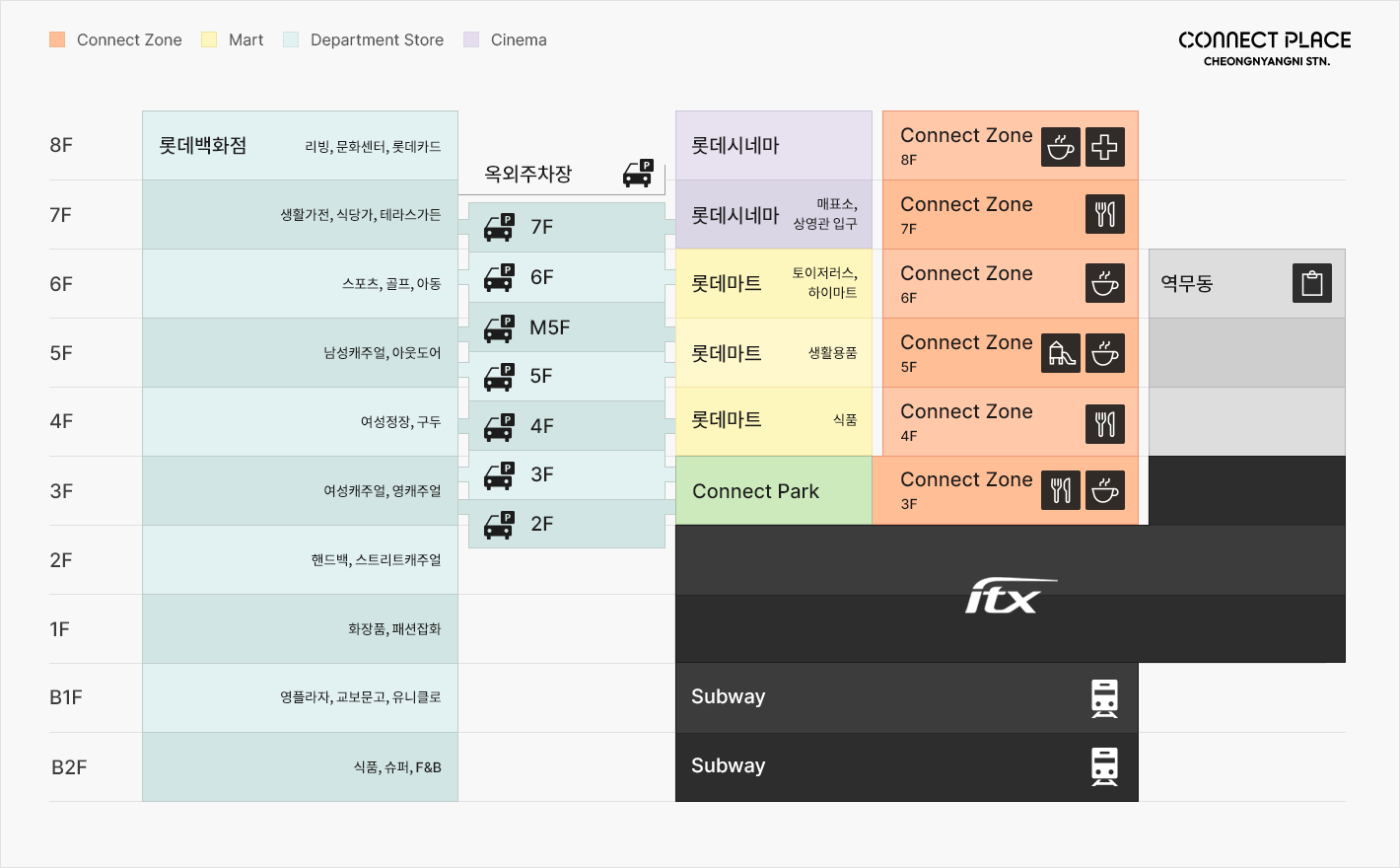Click the dining icon on Connect Zone 4F

tap(1105, 423)
